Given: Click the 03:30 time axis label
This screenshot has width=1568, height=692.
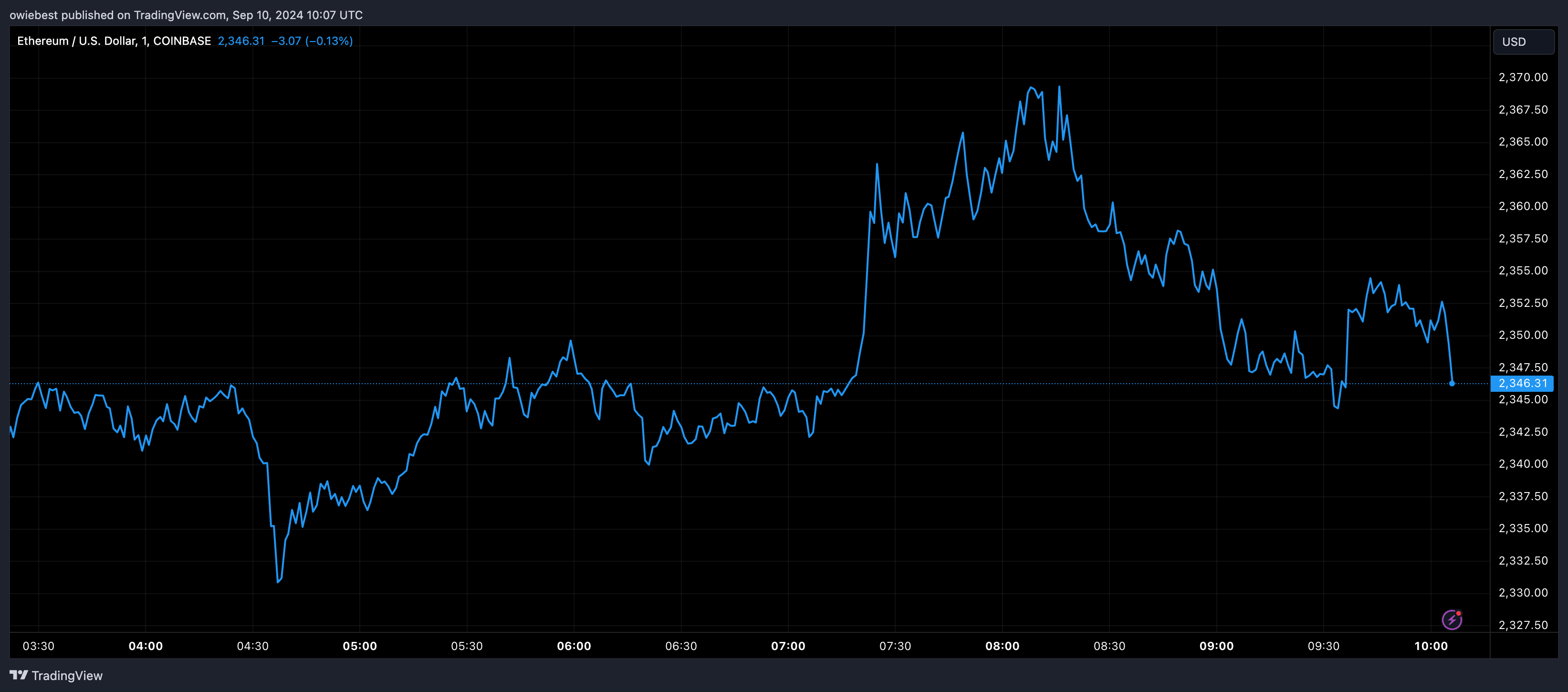Looking at the screenshot, I should [38, 646].
